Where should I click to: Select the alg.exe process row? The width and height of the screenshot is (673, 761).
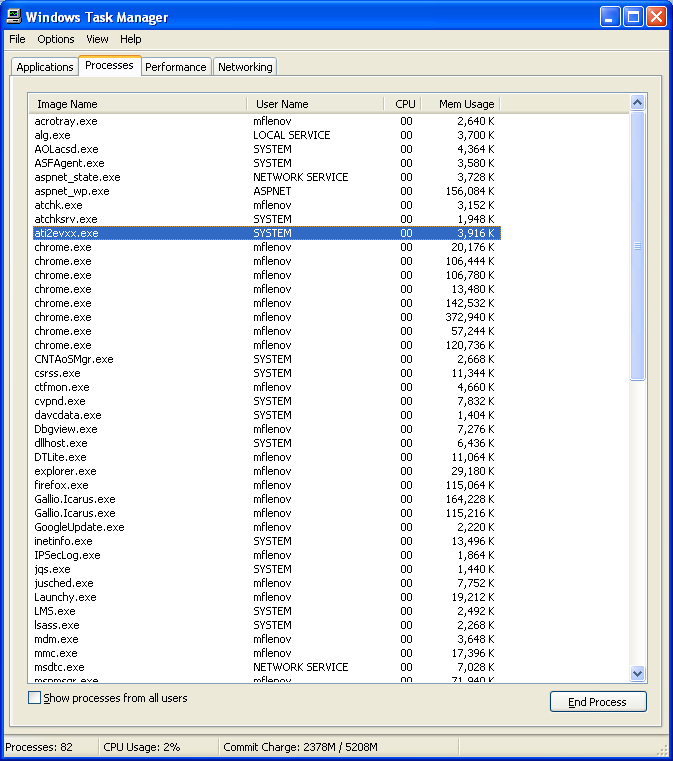pos(266,135)
